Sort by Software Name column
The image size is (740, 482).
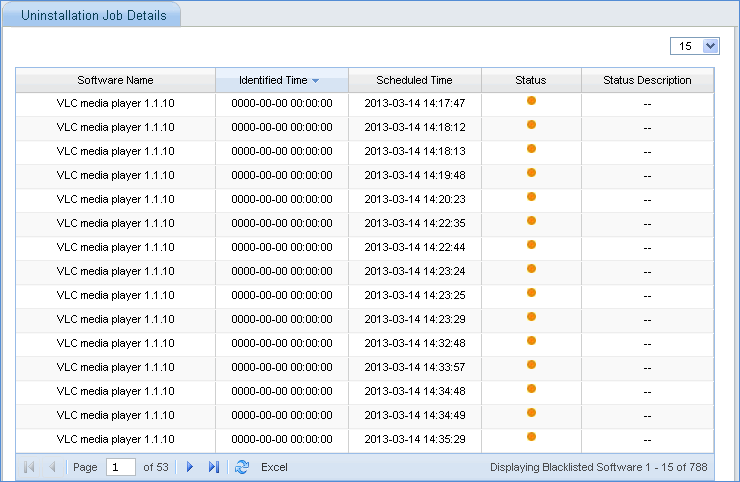[x=115, y=80]
